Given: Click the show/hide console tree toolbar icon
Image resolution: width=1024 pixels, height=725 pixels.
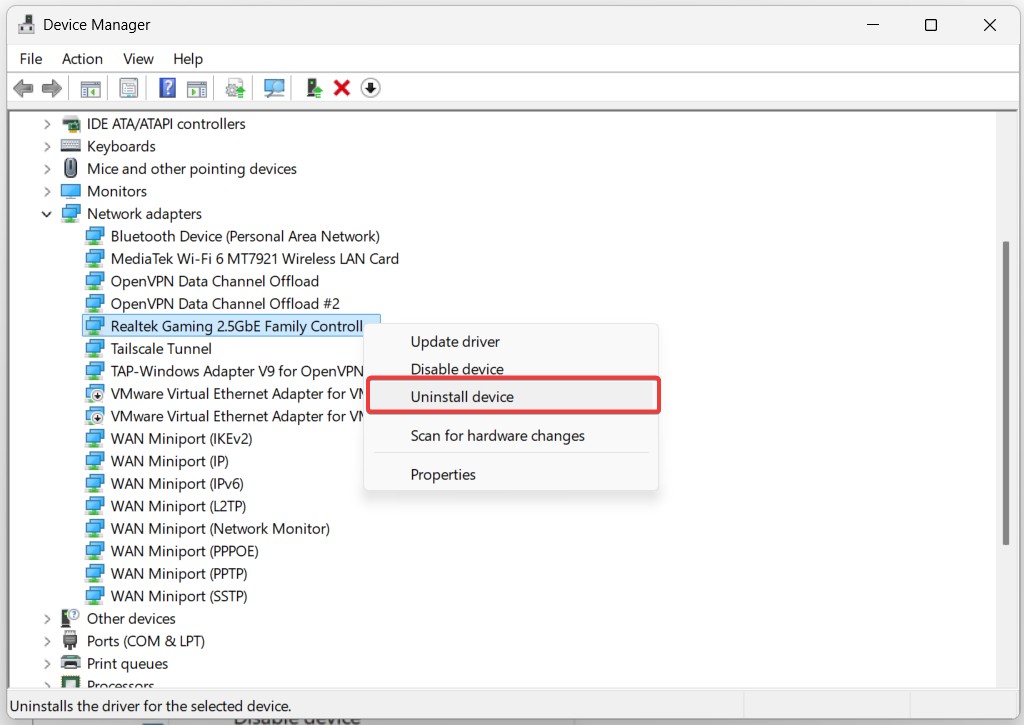Looking at the screenshot, I should (x=90, y=88).
